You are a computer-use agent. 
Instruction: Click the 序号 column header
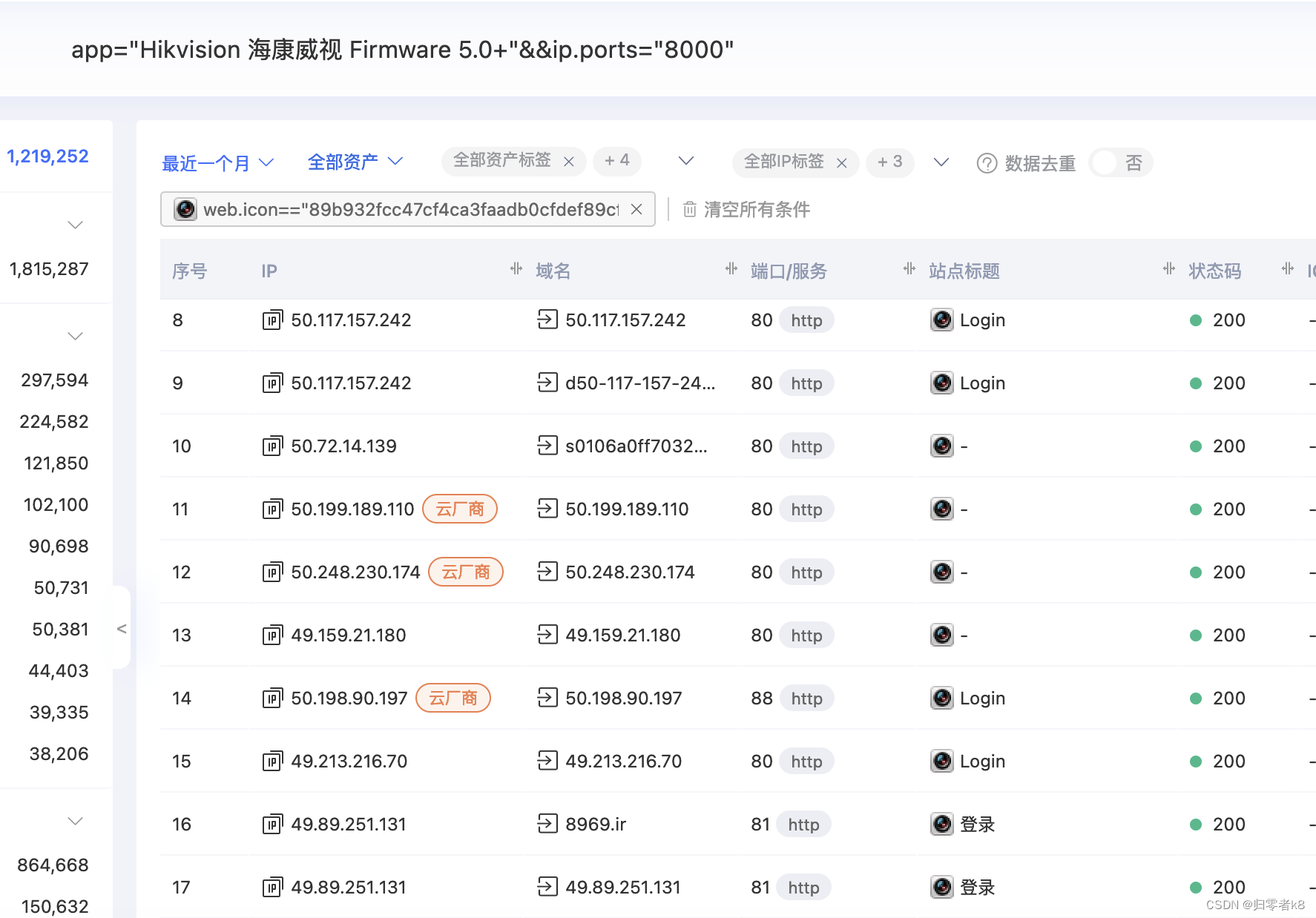coord(190,271)
